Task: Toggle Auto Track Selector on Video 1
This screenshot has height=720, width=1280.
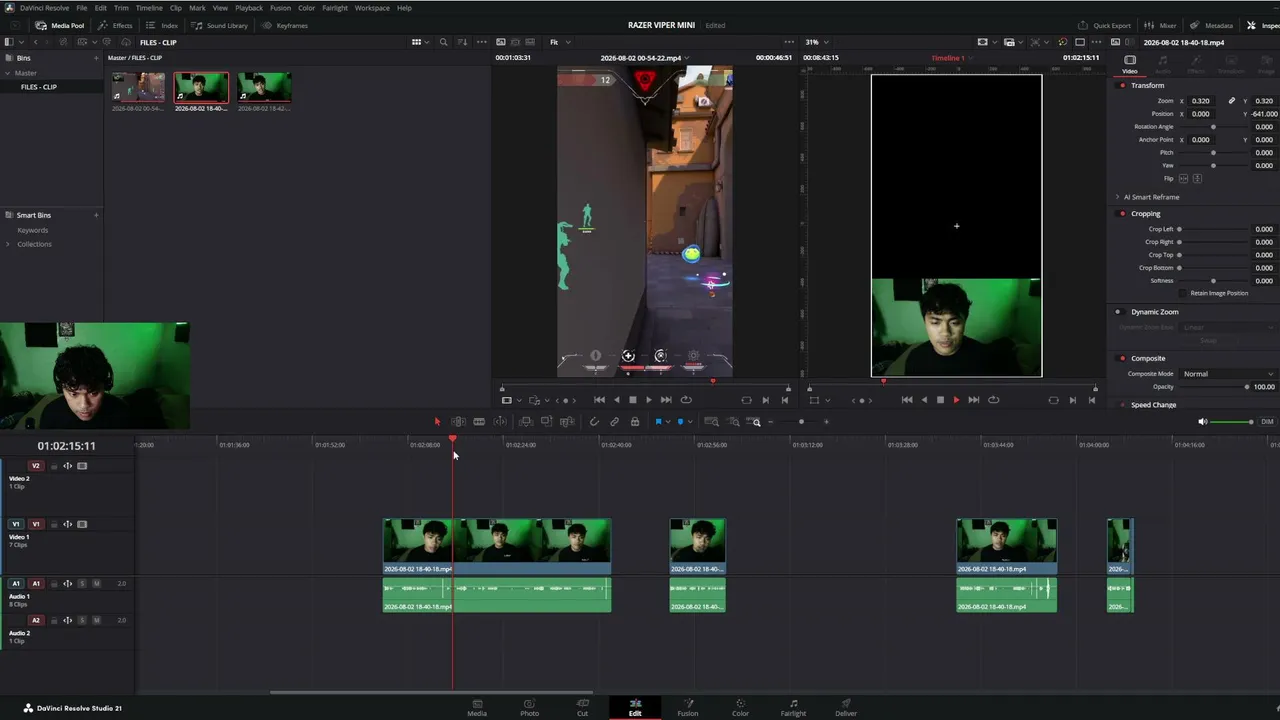Action: pos(68,524)
